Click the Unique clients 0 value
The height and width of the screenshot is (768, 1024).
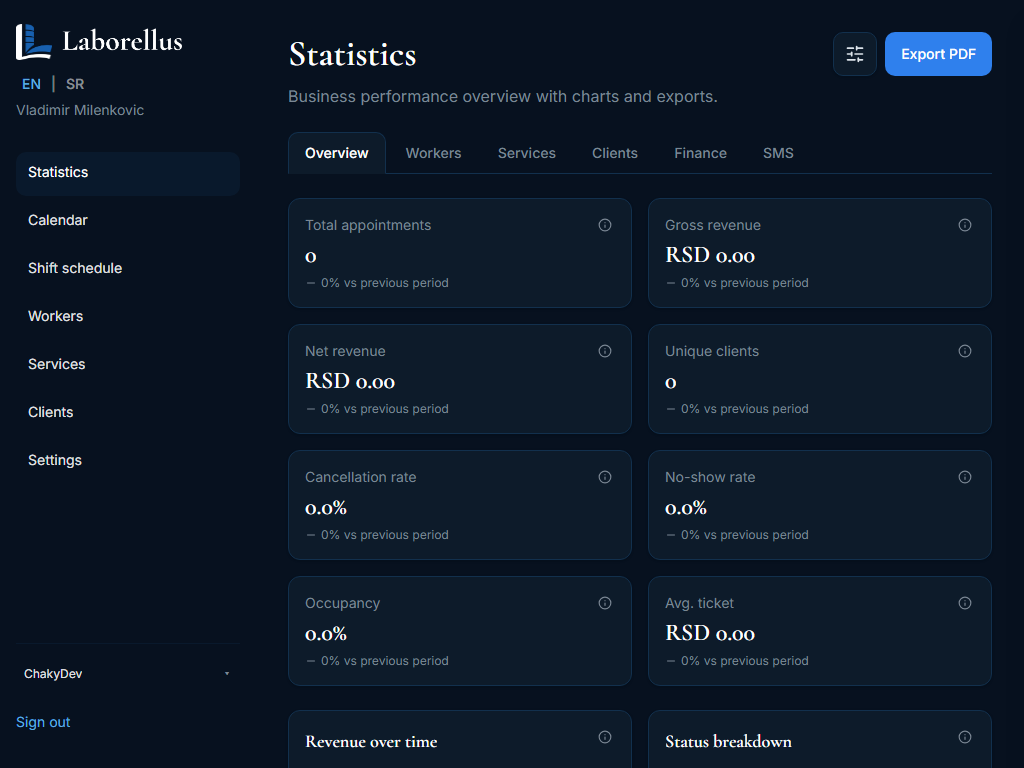[671, 383]
